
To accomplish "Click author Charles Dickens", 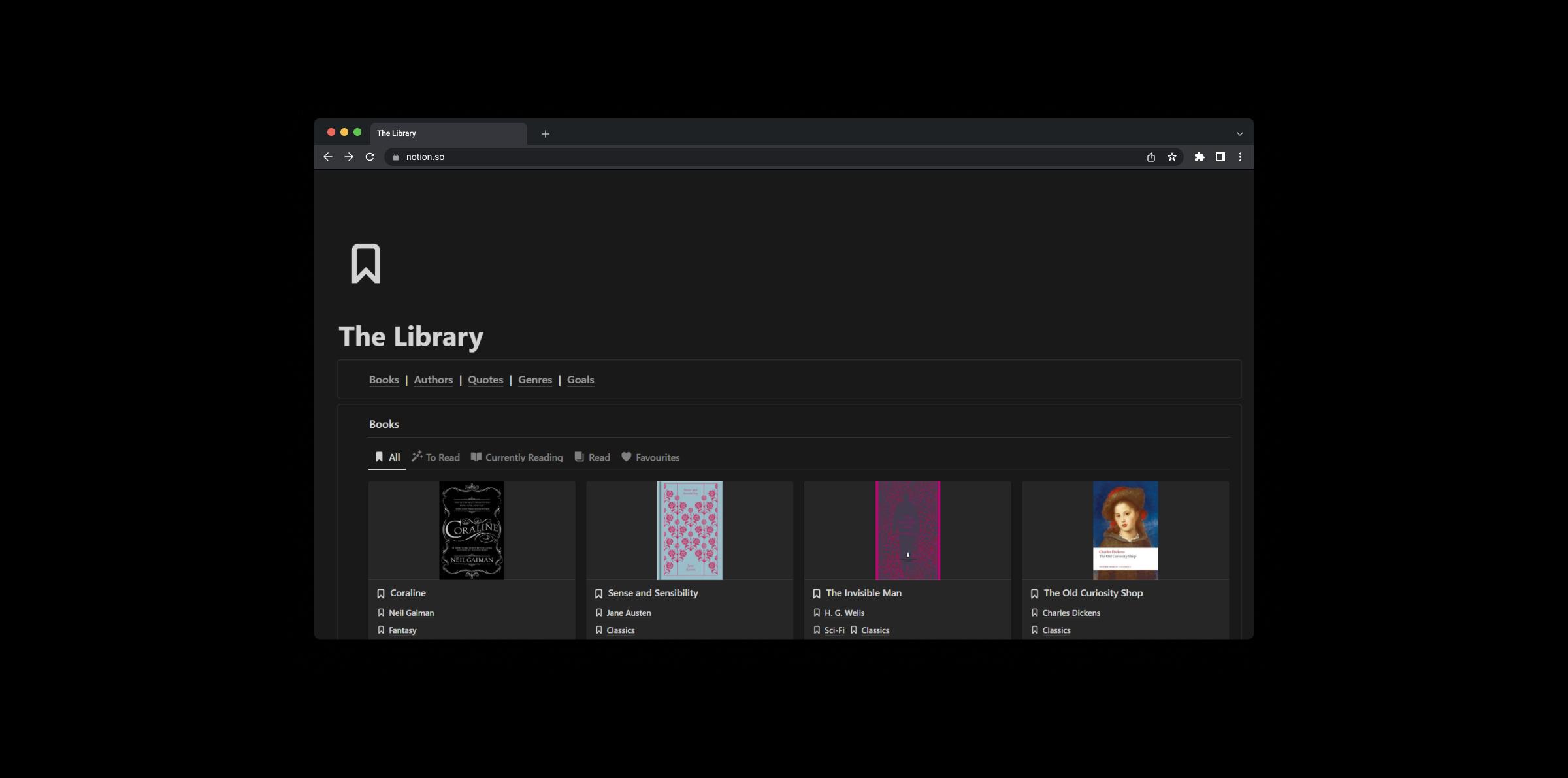I will tap(1071, 613).
